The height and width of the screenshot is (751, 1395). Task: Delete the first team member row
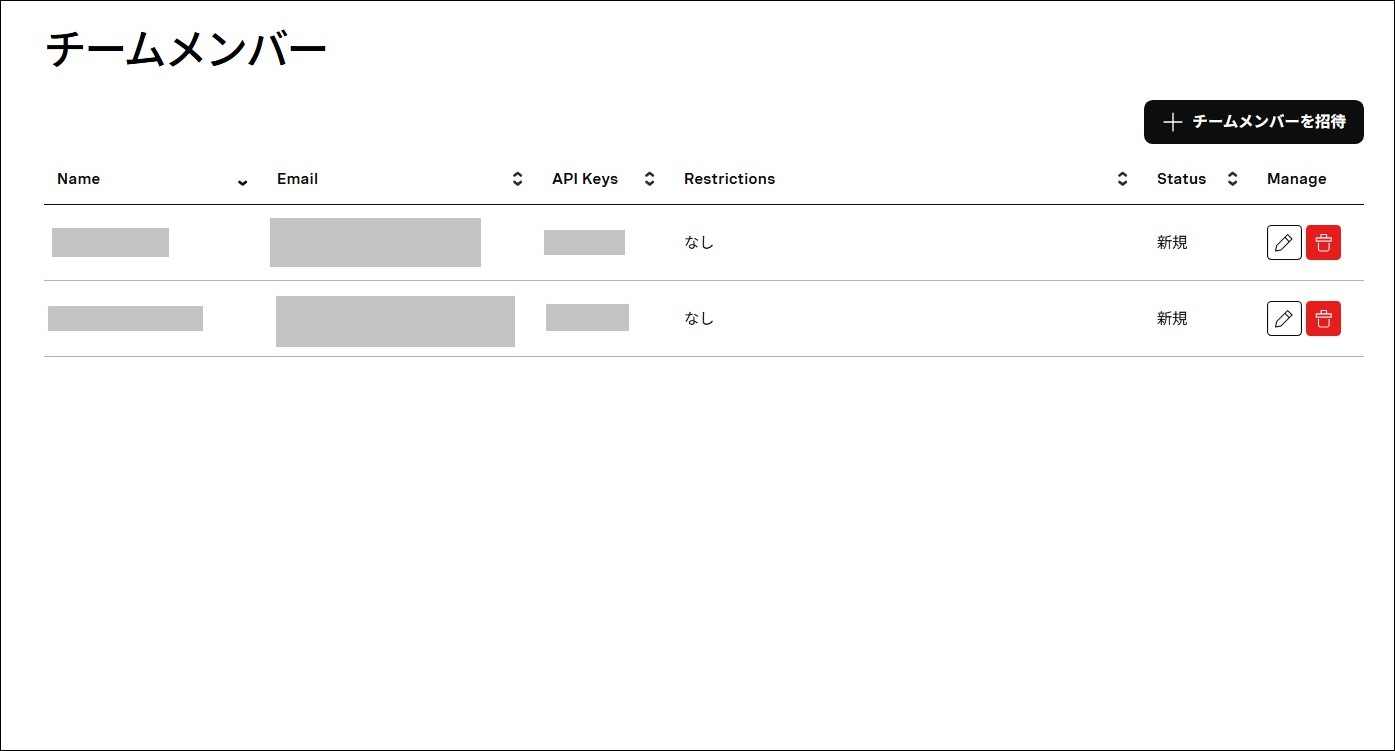1323,242
